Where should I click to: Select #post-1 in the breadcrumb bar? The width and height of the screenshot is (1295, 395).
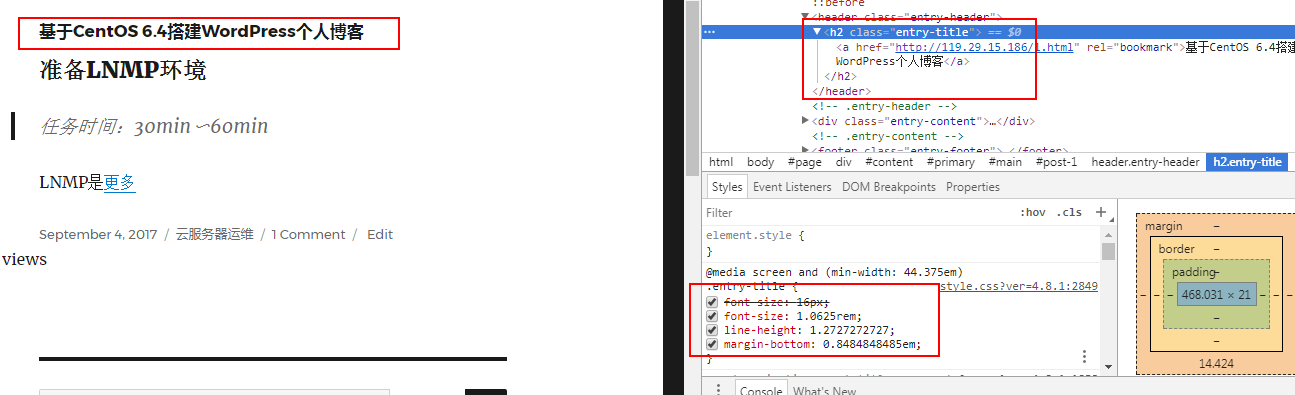(1057, 162)
